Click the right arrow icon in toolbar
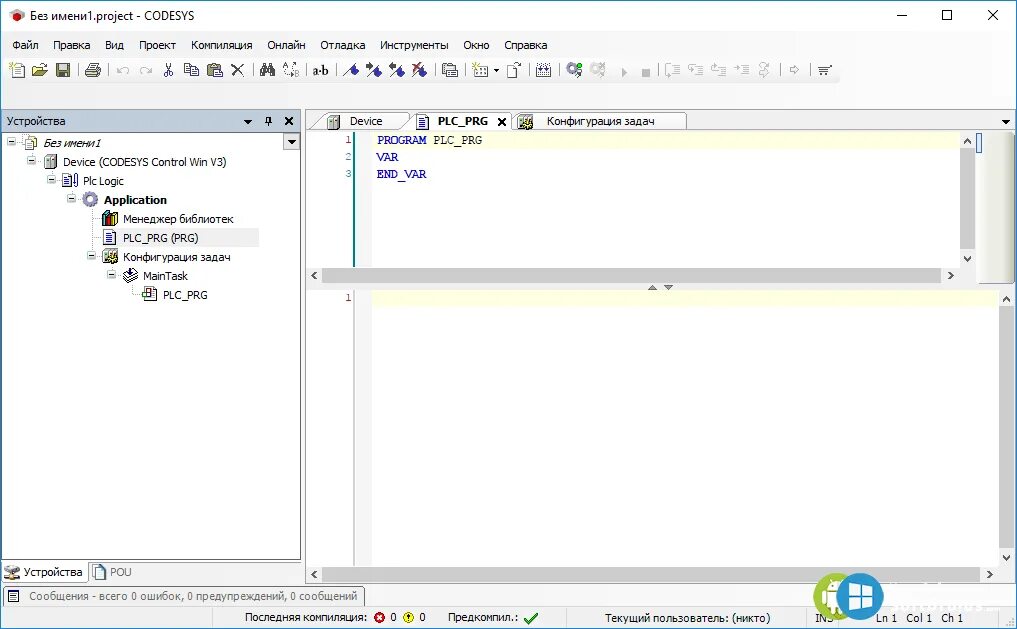 795,70
